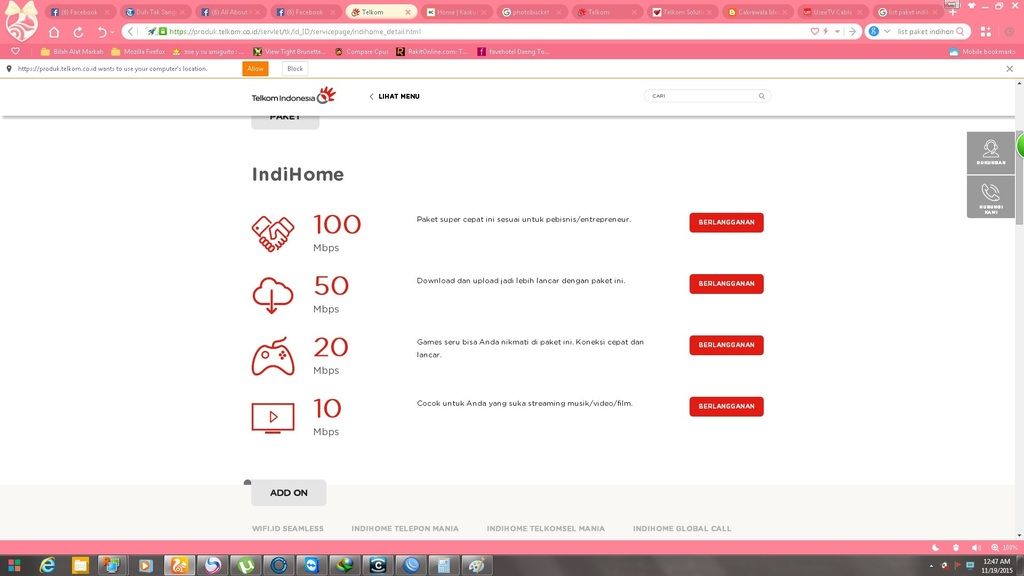Open INDIHOME TELKOMSEL MANIA link

point(546,528)
